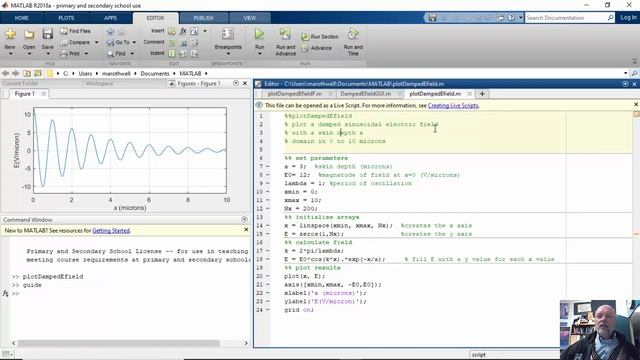
Task: Open the current folder path dropdown
Action: 626,73
